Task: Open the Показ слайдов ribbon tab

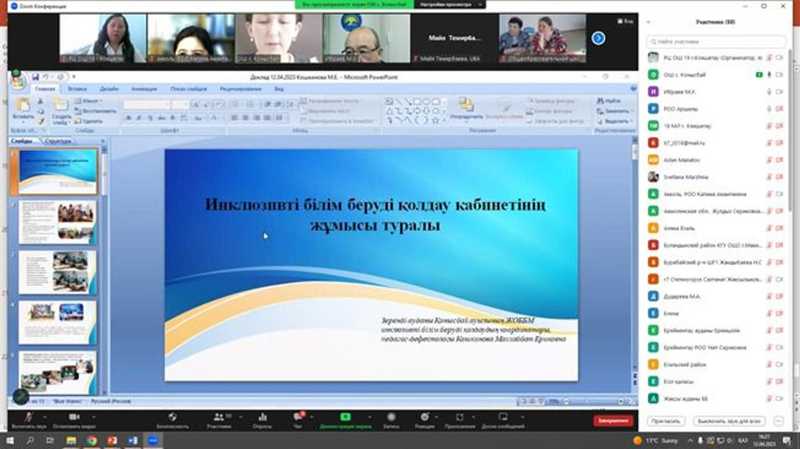Action: pos(188,89)
